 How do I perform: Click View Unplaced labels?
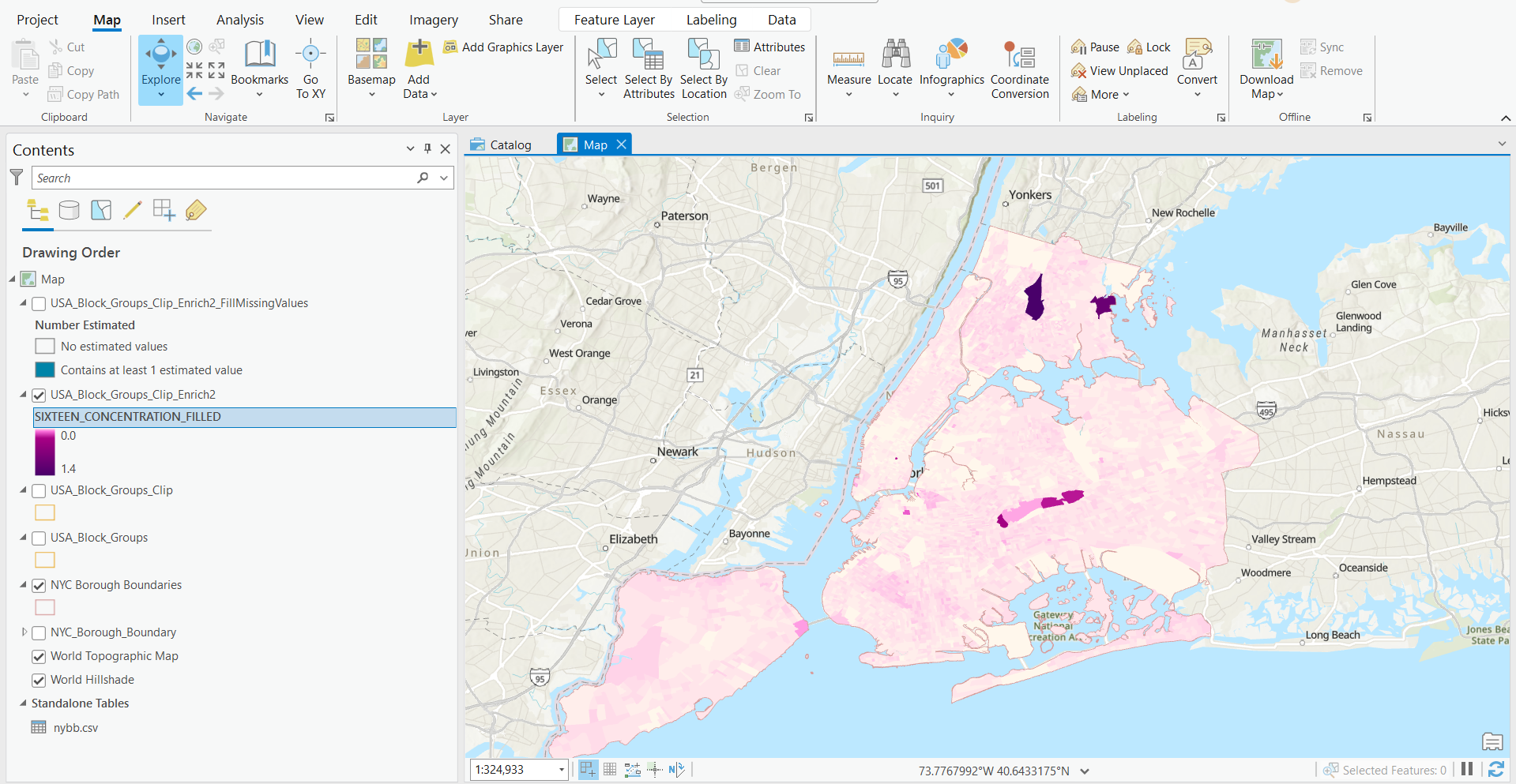1119,71
